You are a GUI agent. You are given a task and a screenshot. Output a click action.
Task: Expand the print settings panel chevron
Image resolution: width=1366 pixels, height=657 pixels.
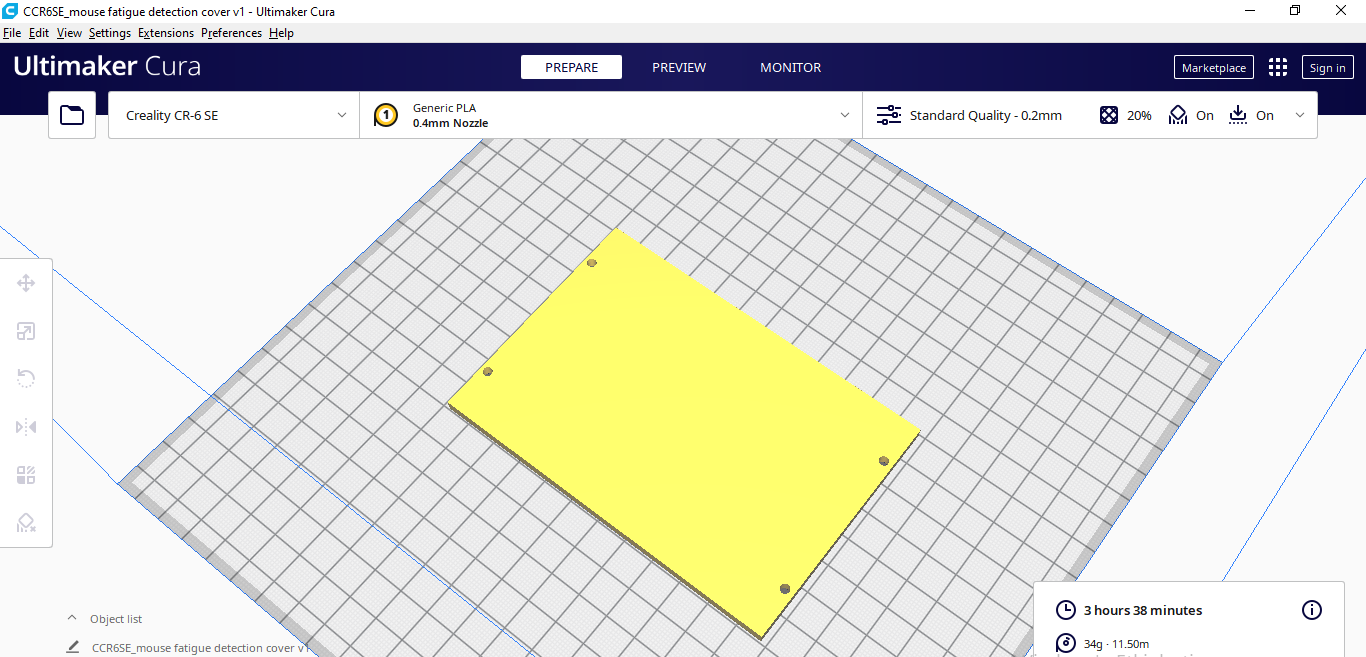pos(1300,115)
